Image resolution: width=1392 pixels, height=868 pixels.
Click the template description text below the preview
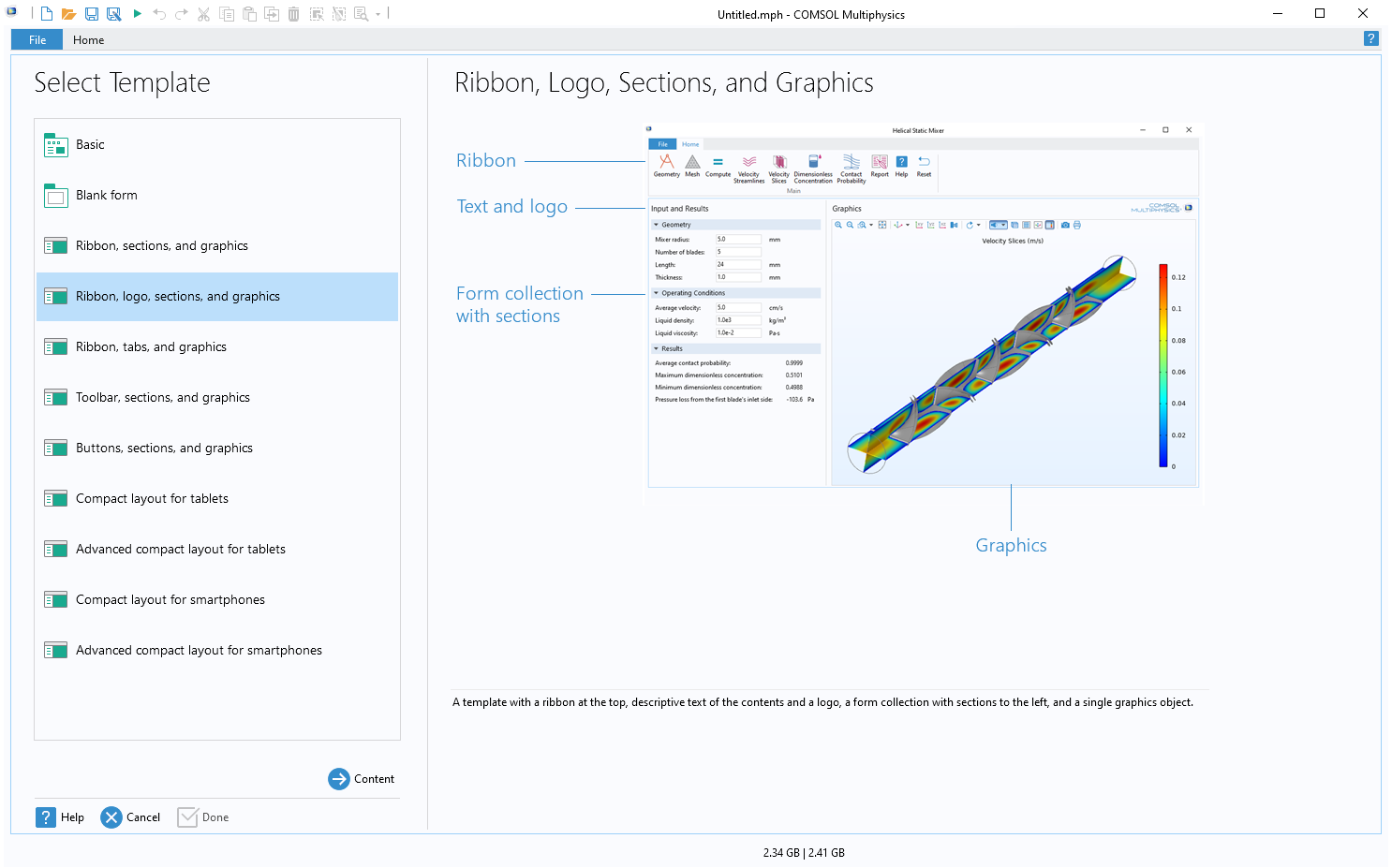point(822,702)
